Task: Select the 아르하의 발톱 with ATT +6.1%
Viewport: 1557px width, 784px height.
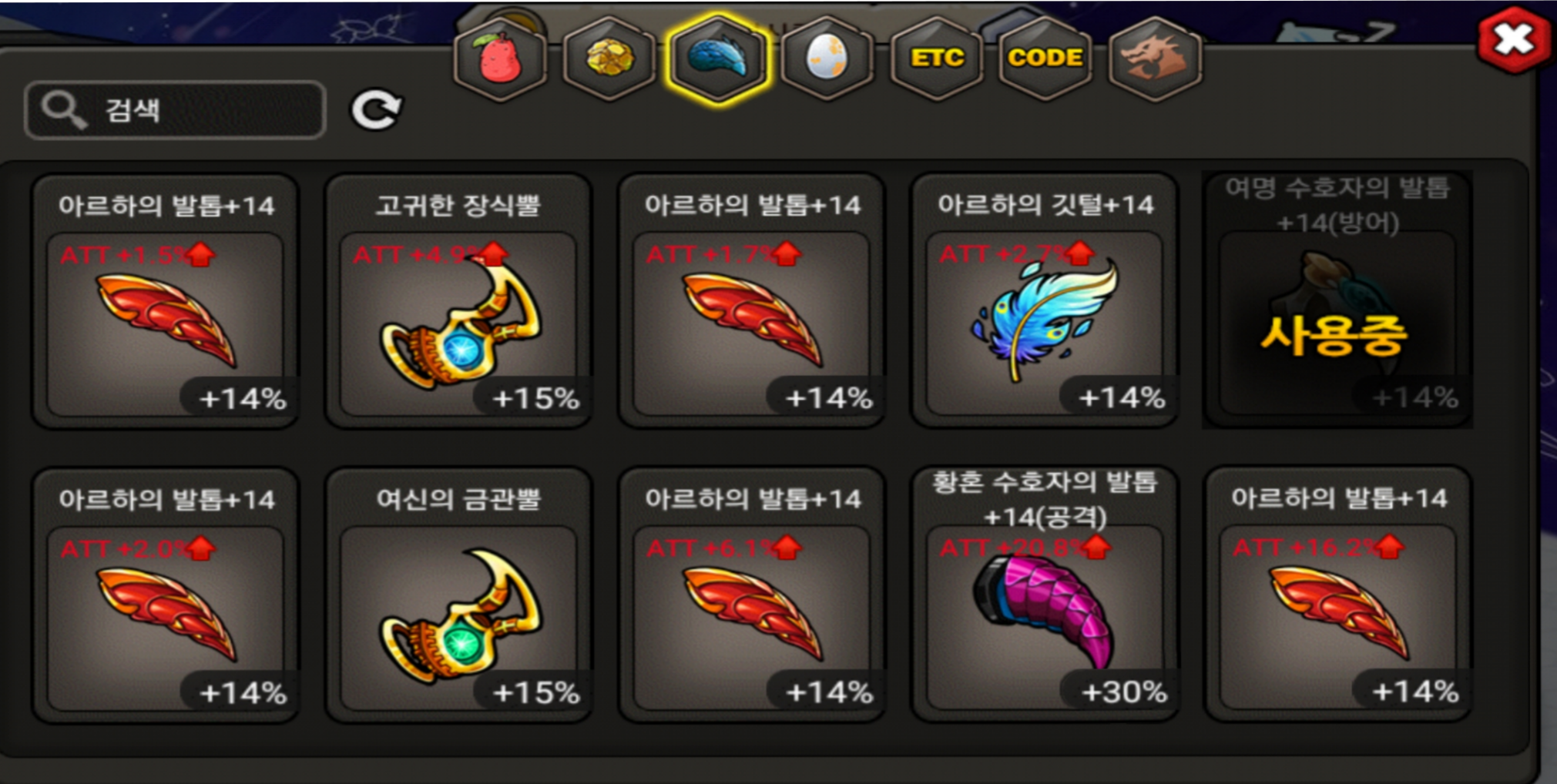Action: pos(752,595)
